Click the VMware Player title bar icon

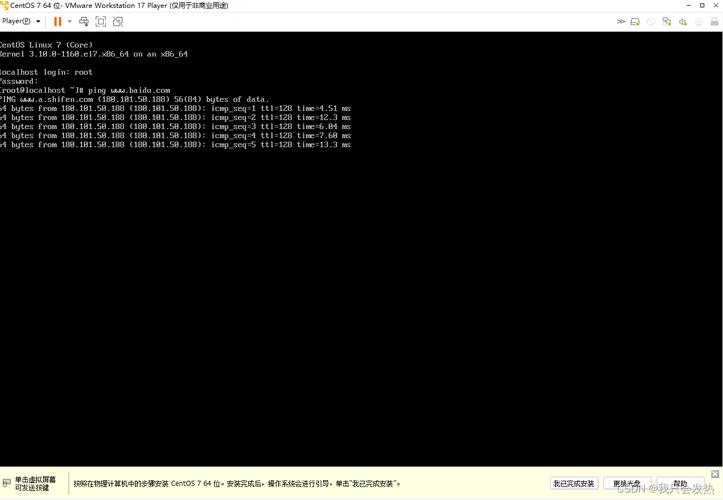pyautogui.click(x=5, y=6)
